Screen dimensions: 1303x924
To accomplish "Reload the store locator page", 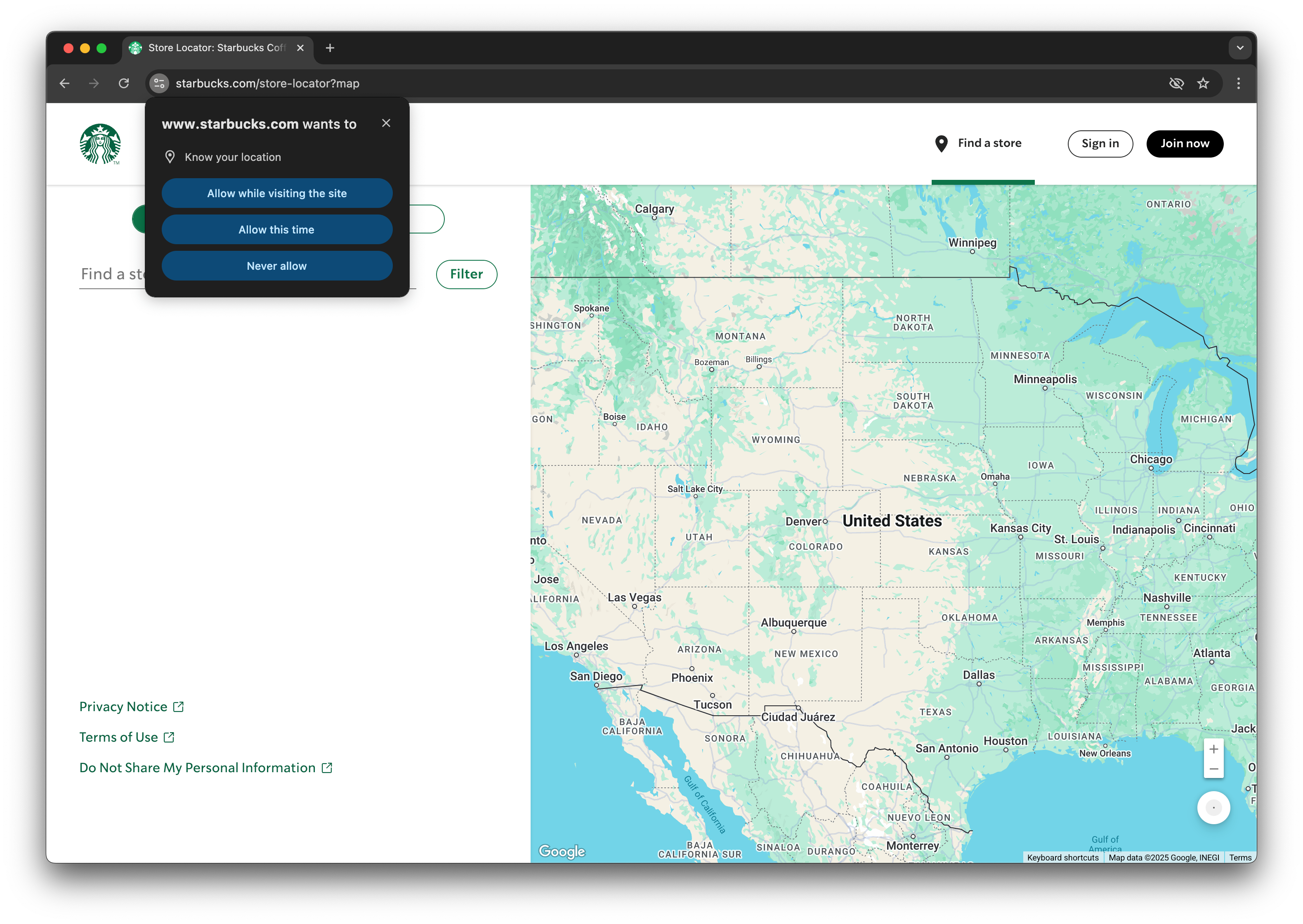I will click(x=123, y=84).
